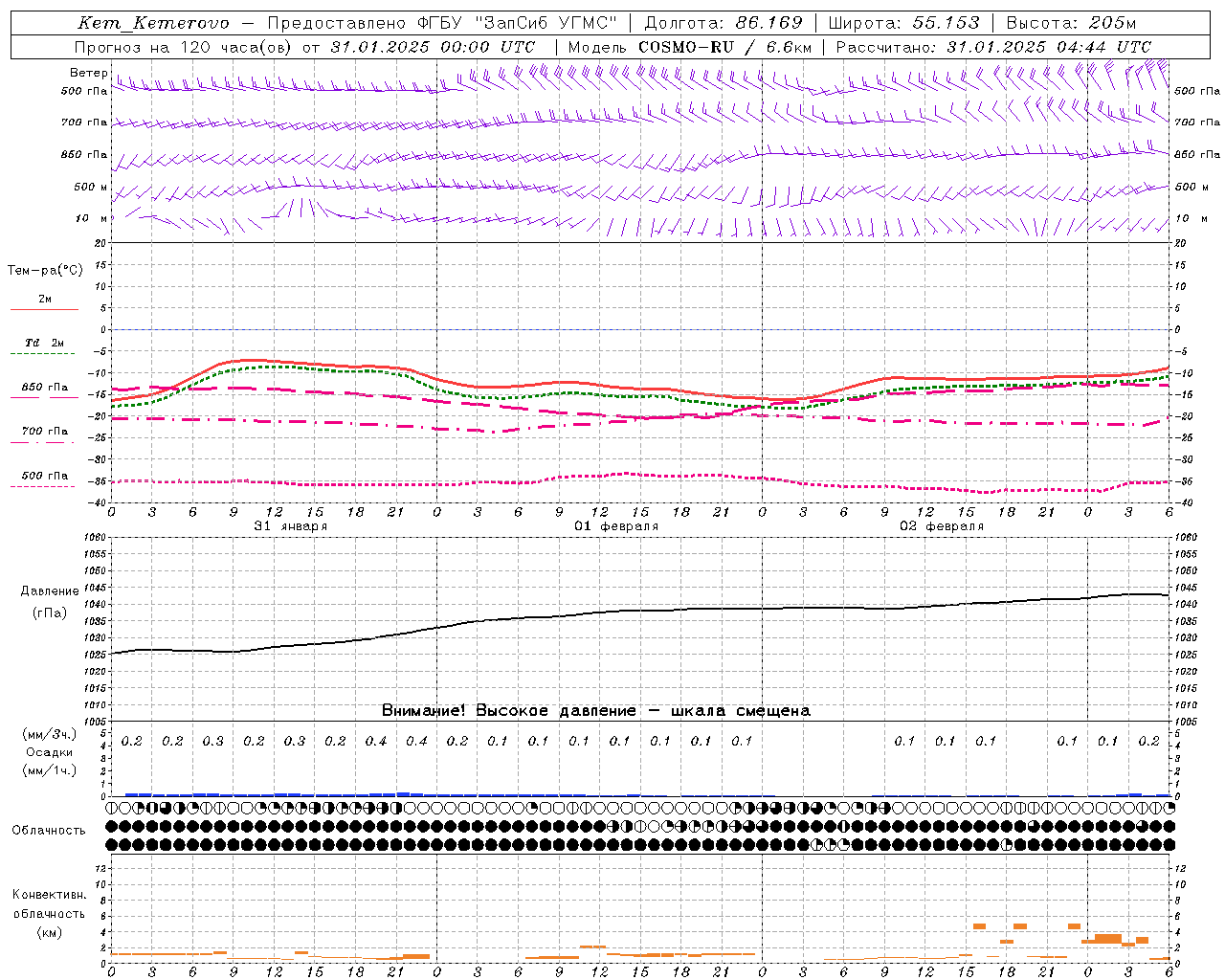Click the "31 января" date label

click(290, 526)
